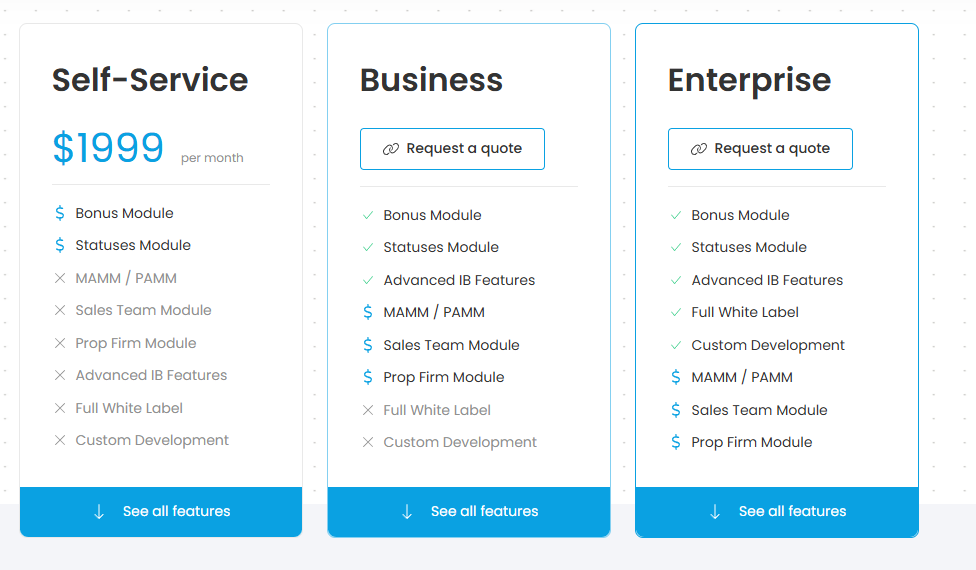Click dollar icon beside Self-Service Statuses Module

(x=60, y=245)
